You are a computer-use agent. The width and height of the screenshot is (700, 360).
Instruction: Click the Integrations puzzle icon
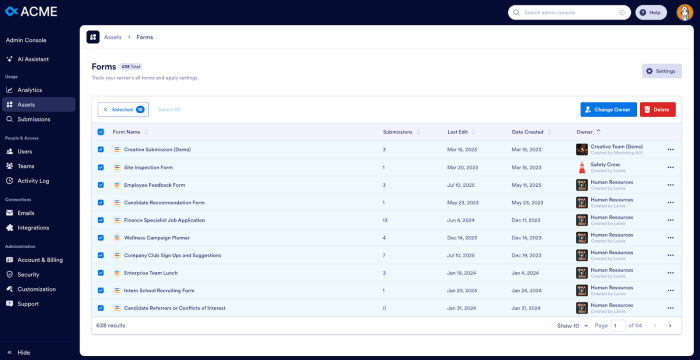(9, 228)
